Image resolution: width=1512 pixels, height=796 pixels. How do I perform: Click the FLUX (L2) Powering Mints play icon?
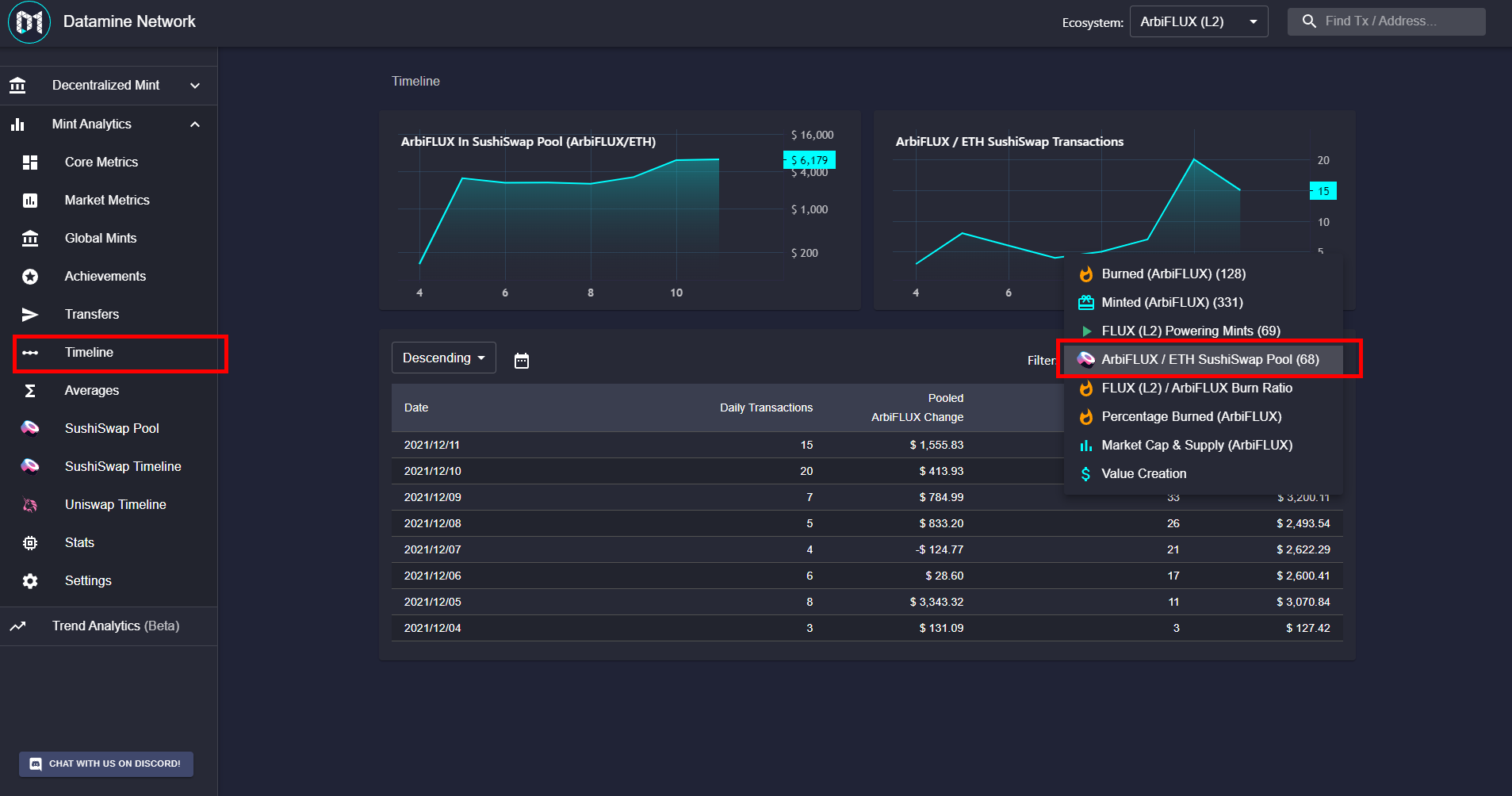1087,331
